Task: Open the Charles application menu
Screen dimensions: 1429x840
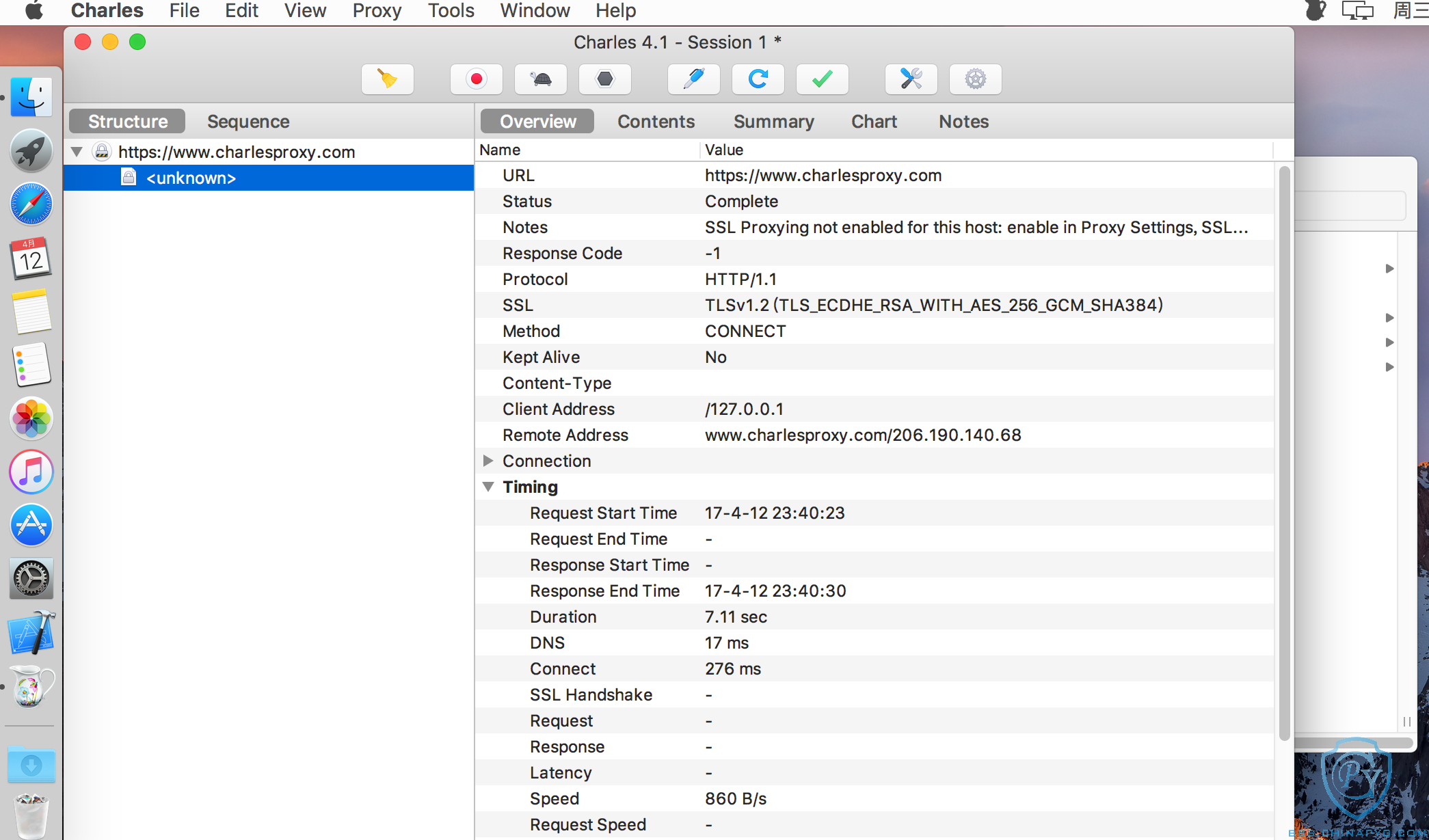Action: 107,11
